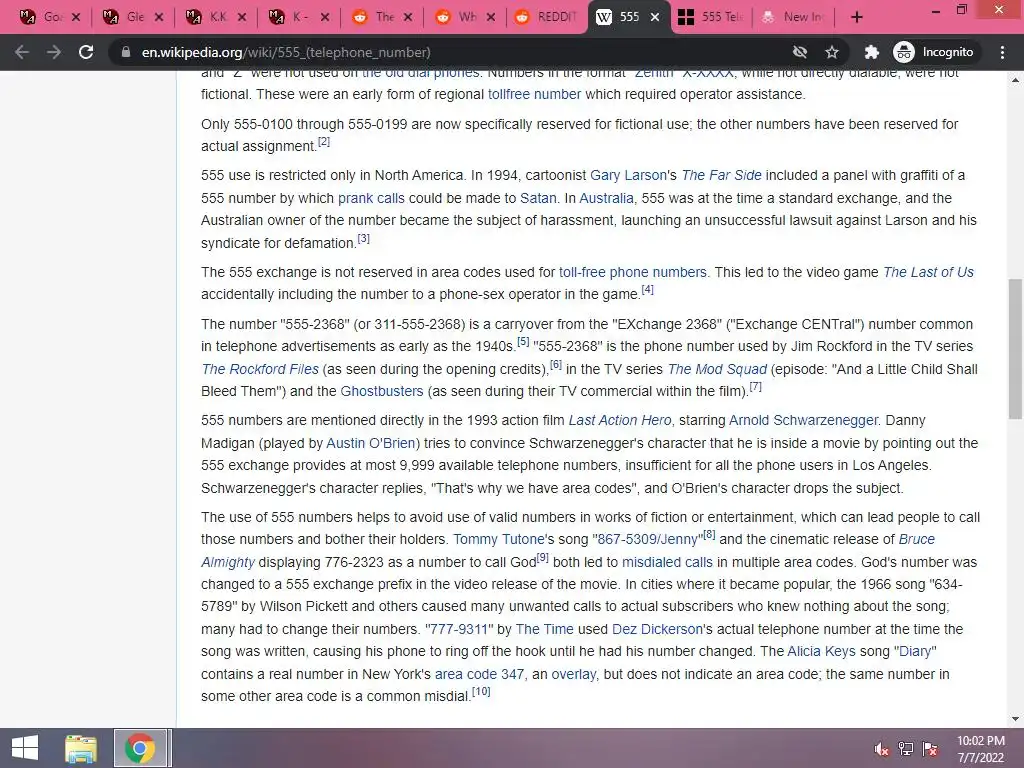Switch to the Reddit 'Wh' tab
The height and width of the screenshot is (768, 1024).
tap(456, 17)
